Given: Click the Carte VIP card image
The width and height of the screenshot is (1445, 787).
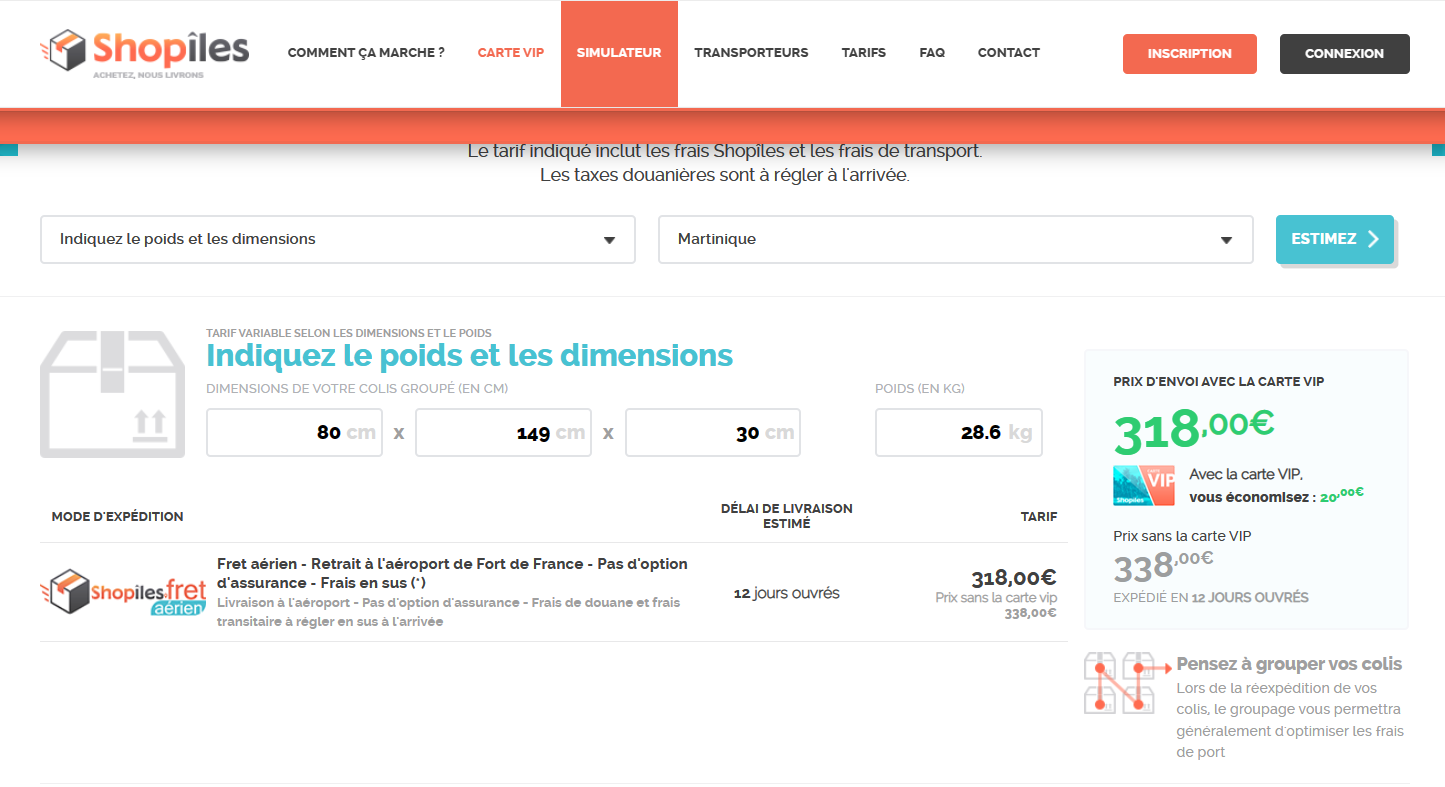Looking at the screenshot, I should pyautogui.click(x=1144, y=485).
